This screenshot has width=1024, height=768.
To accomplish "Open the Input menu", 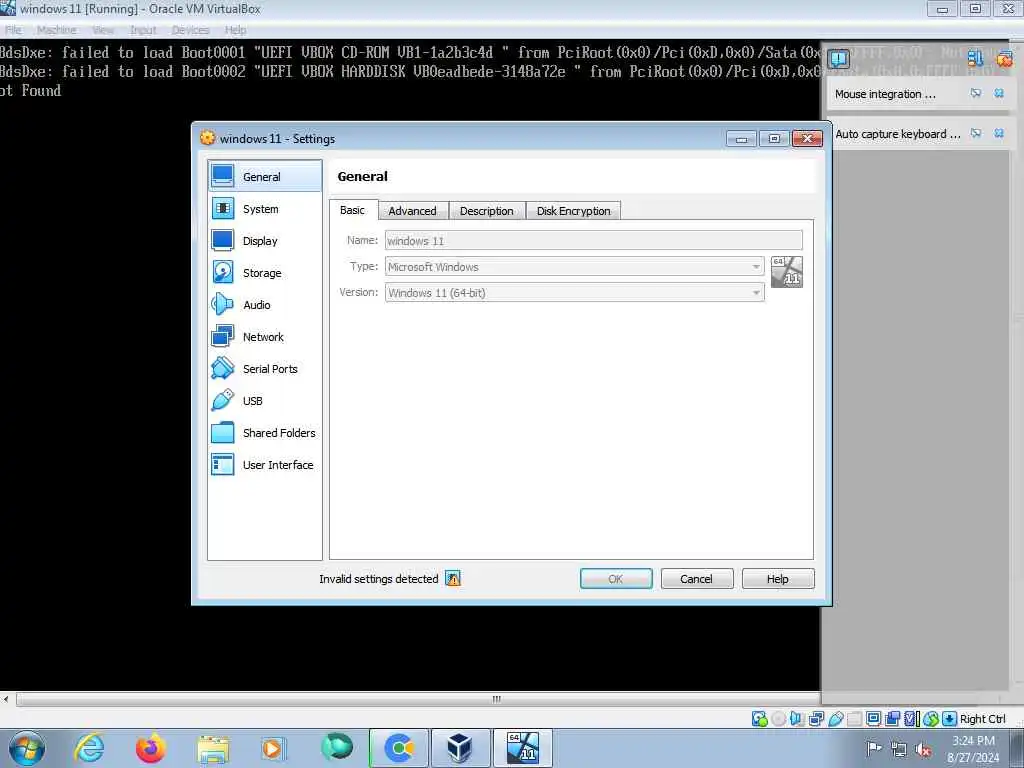I will point(143,30).
